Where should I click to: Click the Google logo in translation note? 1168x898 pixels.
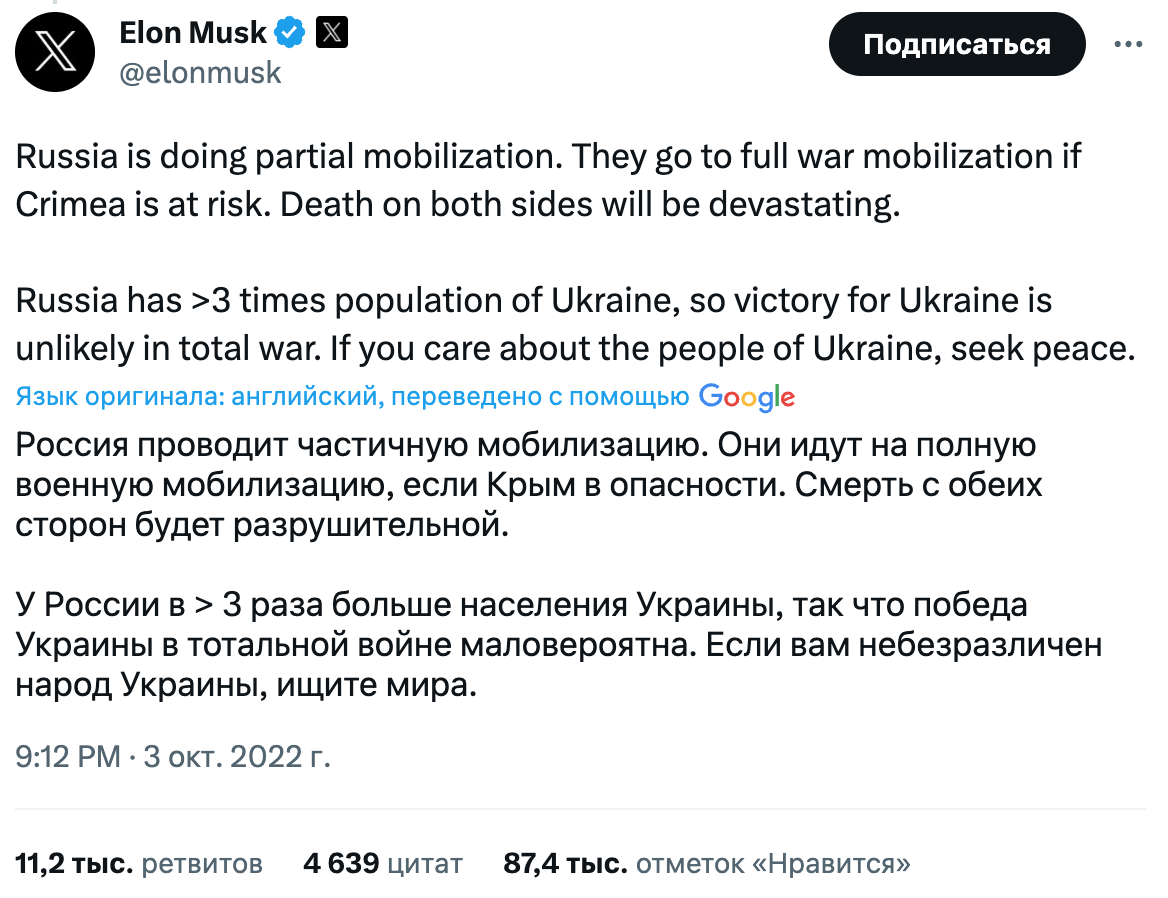(x=746, y=397)
